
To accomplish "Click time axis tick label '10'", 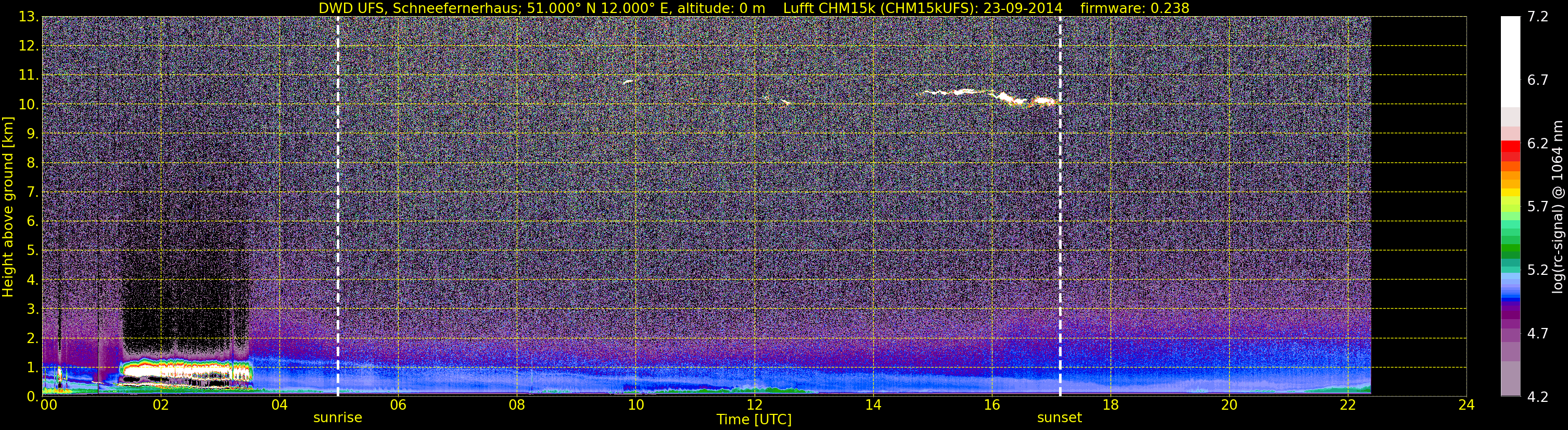I will pos(635,406).
